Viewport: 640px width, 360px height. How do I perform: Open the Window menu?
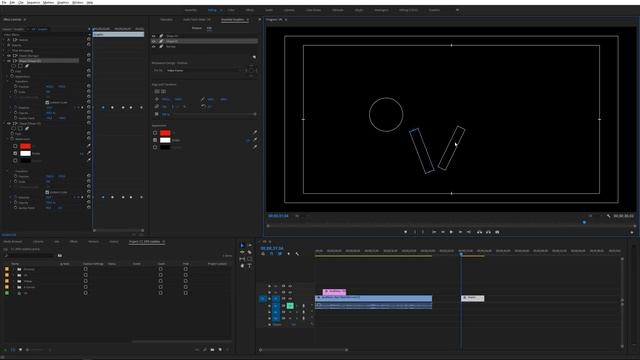coord(78,2)
